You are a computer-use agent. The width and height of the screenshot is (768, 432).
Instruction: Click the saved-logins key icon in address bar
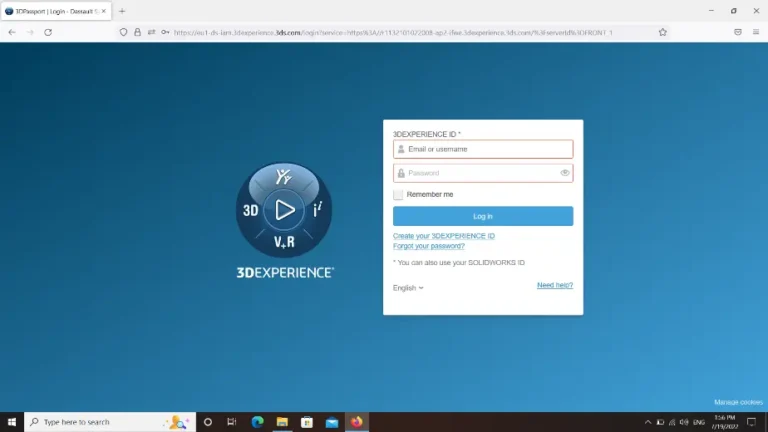click(165, 32)
